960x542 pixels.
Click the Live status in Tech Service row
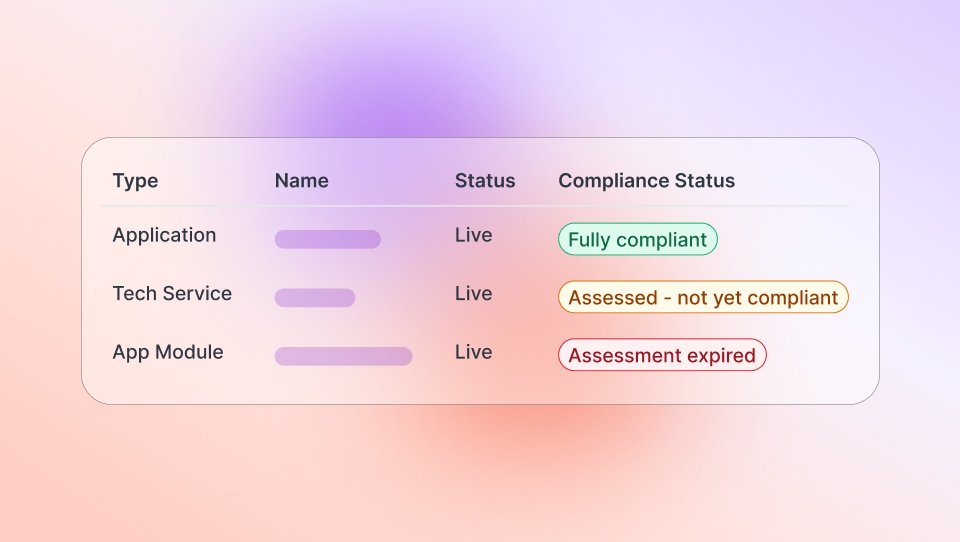(x=473, y=293)
